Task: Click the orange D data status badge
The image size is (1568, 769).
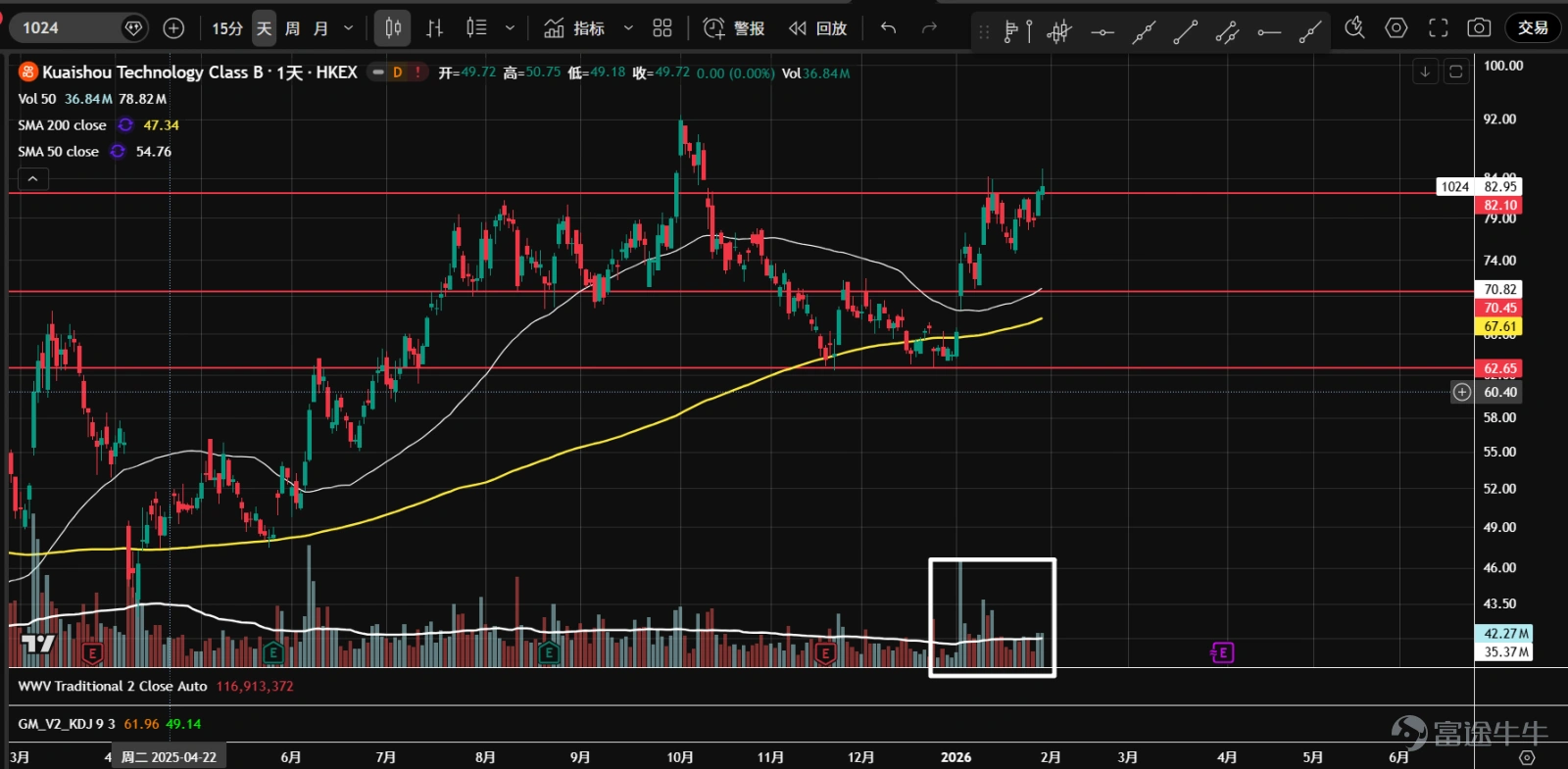Action: [398, 72]
